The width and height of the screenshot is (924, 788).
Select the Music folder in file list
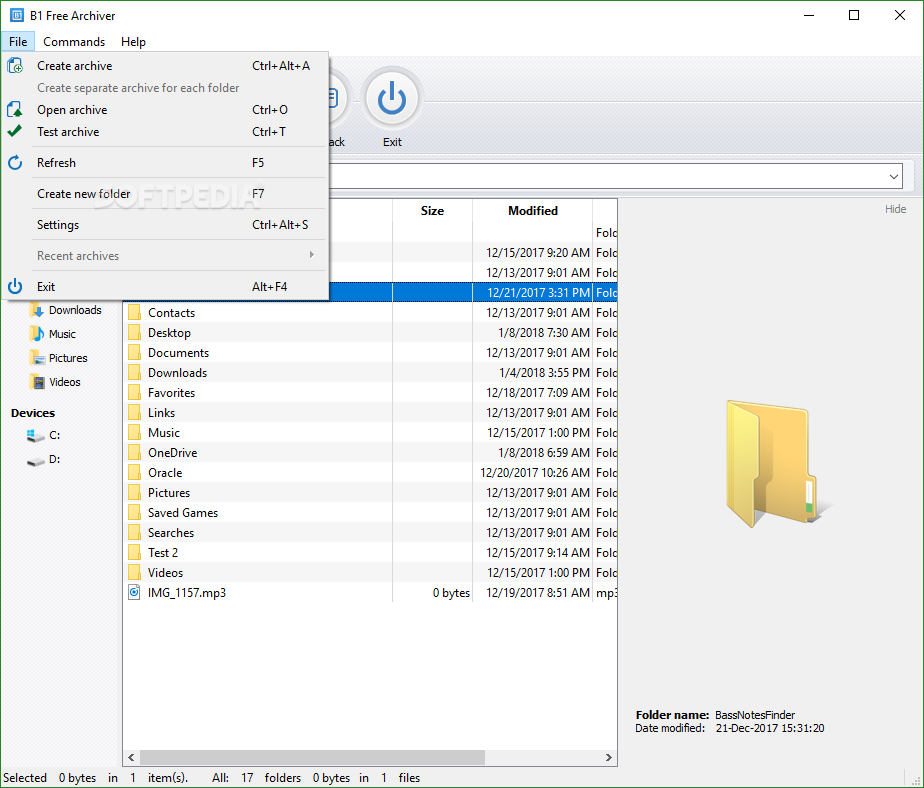370,433
